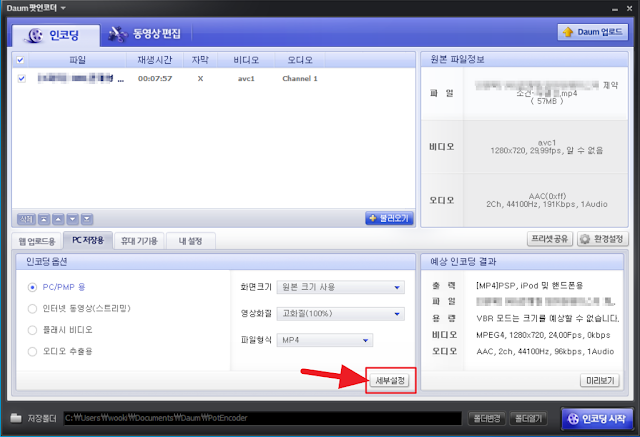Click the save folder path field

pyautogui.click(x=262, y=418)
